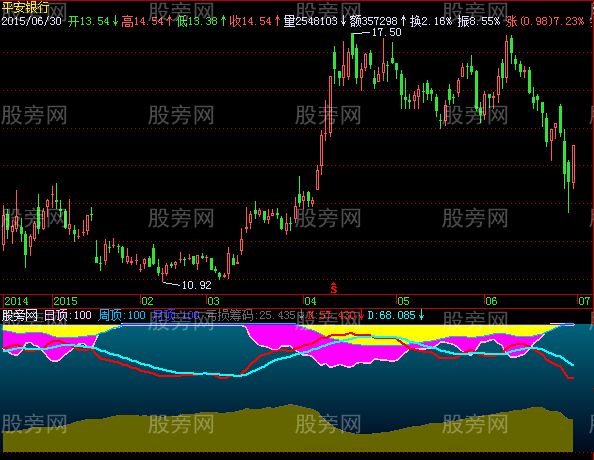Viewport: 594px width, 460px height.
Task: Click the turnover amount 额357298 value
Action: tap(374, 21)
